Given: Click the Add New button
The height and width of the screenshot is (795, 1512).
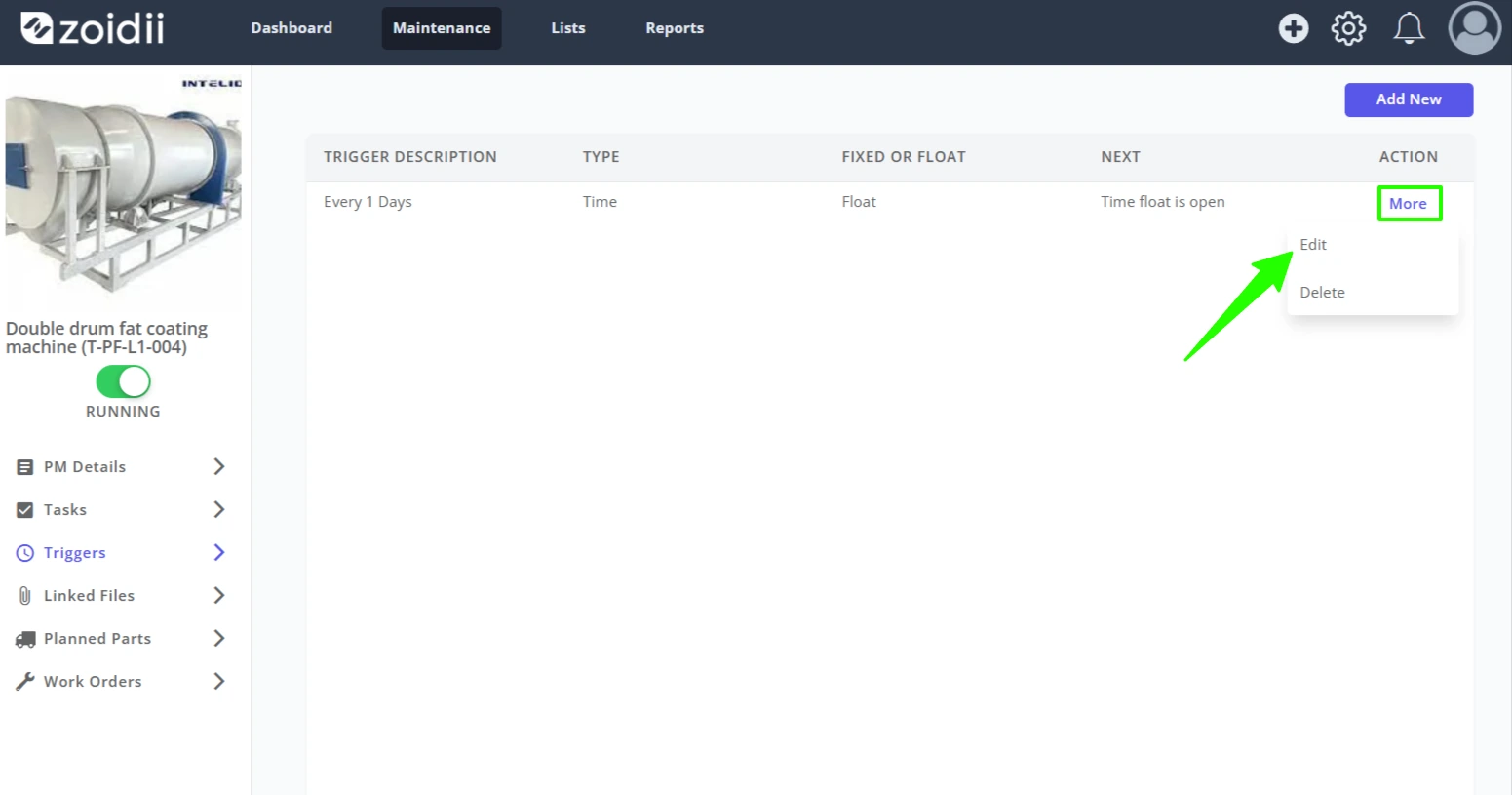Looking at the screenshot, I should [1409, 99].
